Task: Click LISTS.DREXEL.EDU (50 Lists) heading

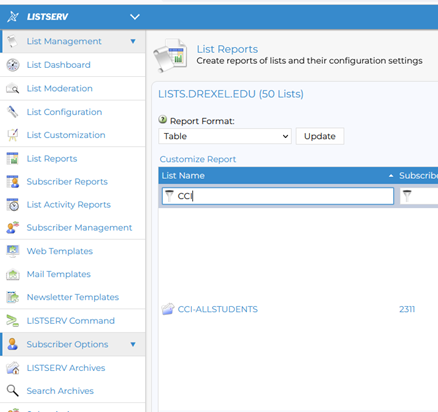Action: tap(231, 94)
